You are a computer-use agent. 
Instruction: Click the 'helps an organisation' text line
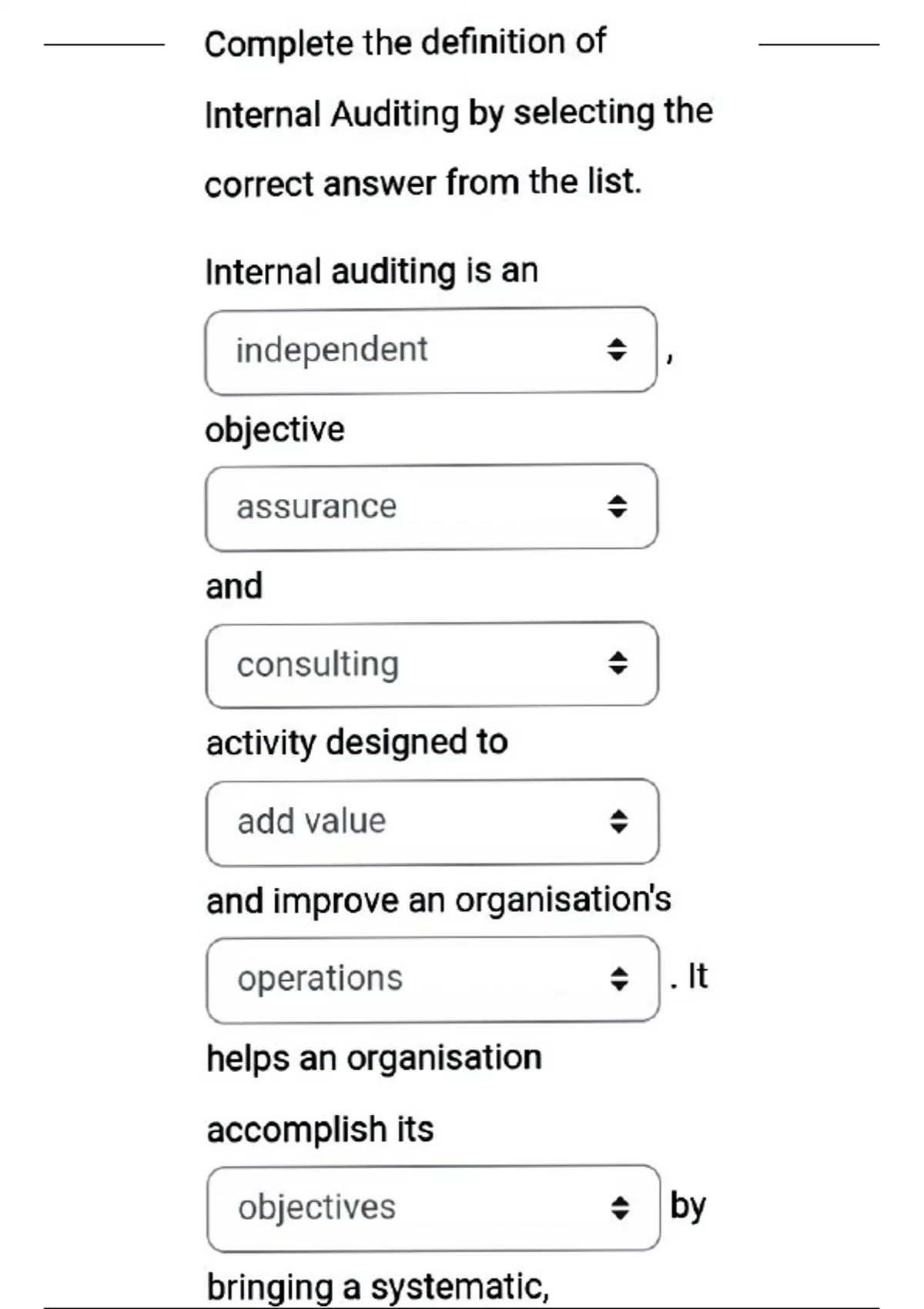click(374, 1058)
